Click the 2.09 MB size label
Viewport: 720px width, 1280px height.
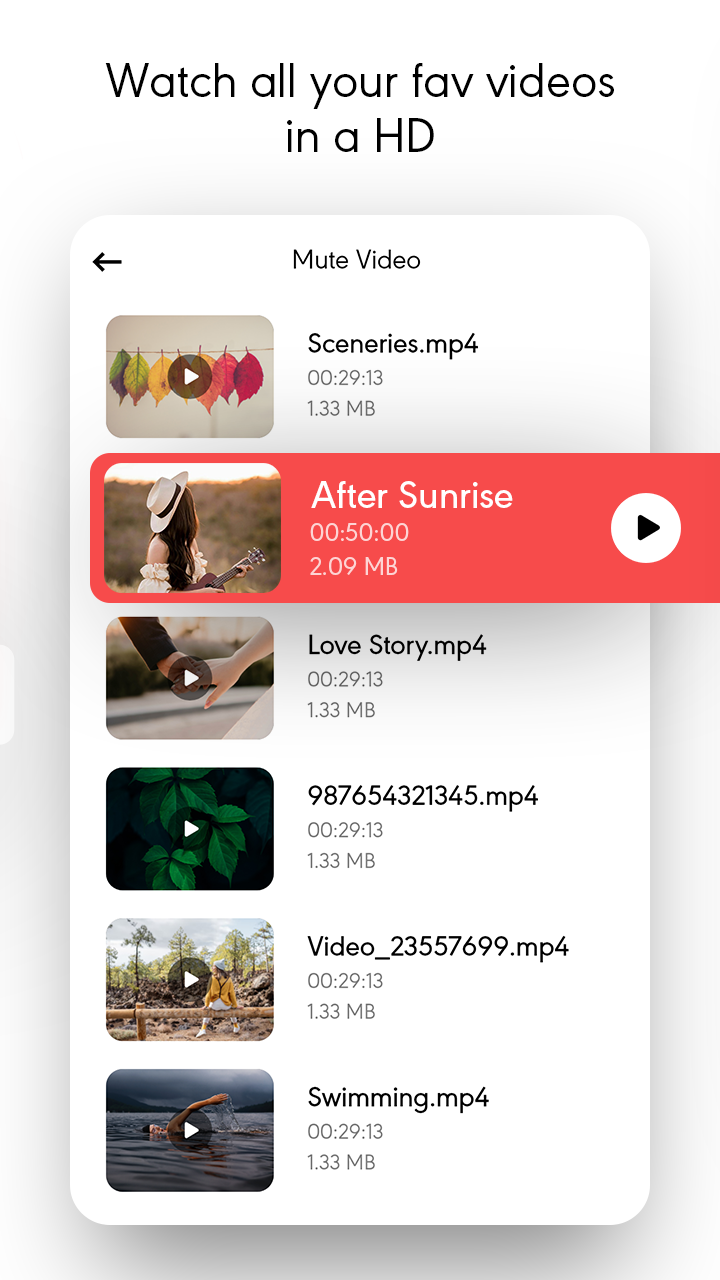click(353, 567)
